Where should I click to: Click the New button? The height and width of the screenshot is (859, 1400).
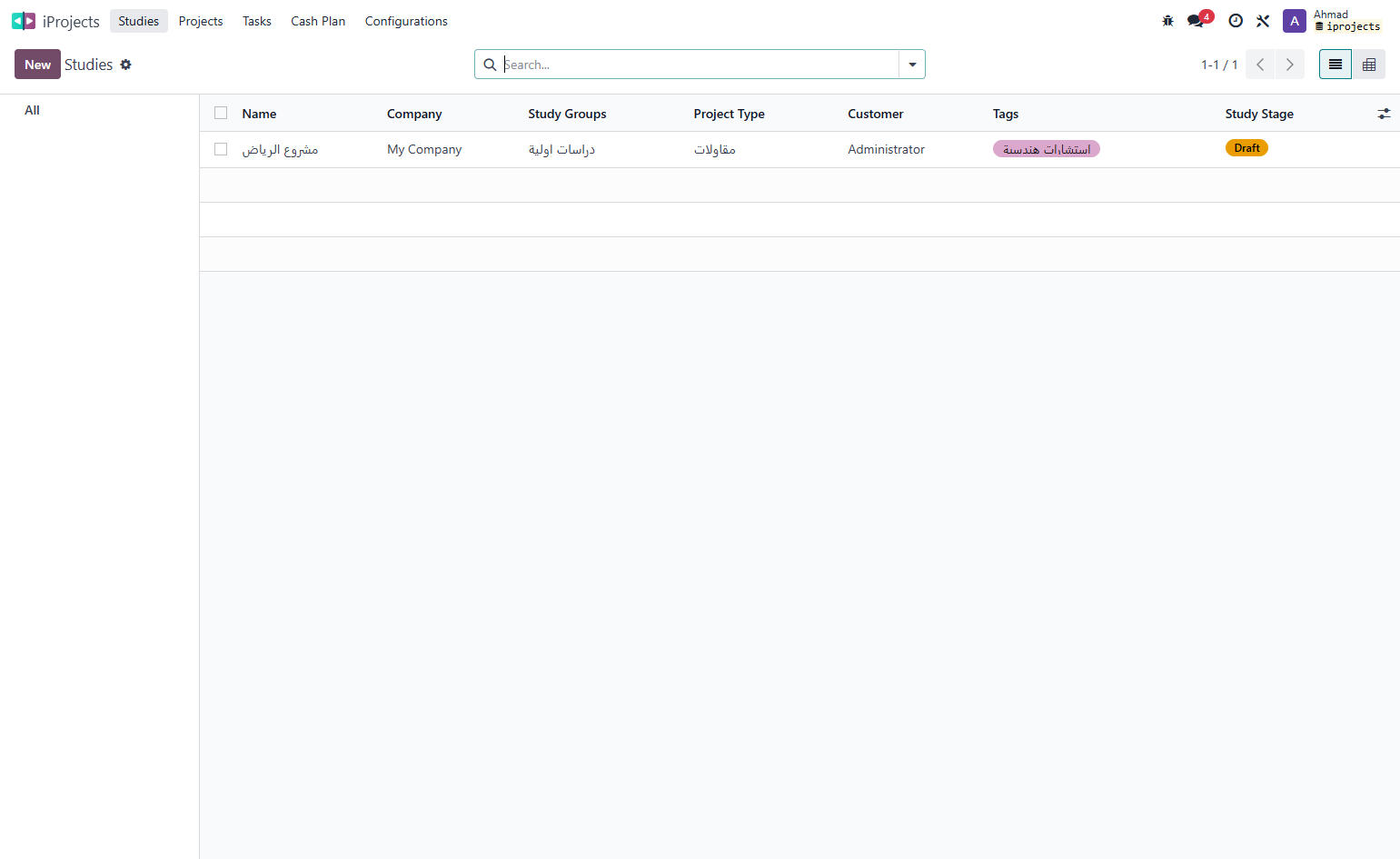[x=37, y=65]
